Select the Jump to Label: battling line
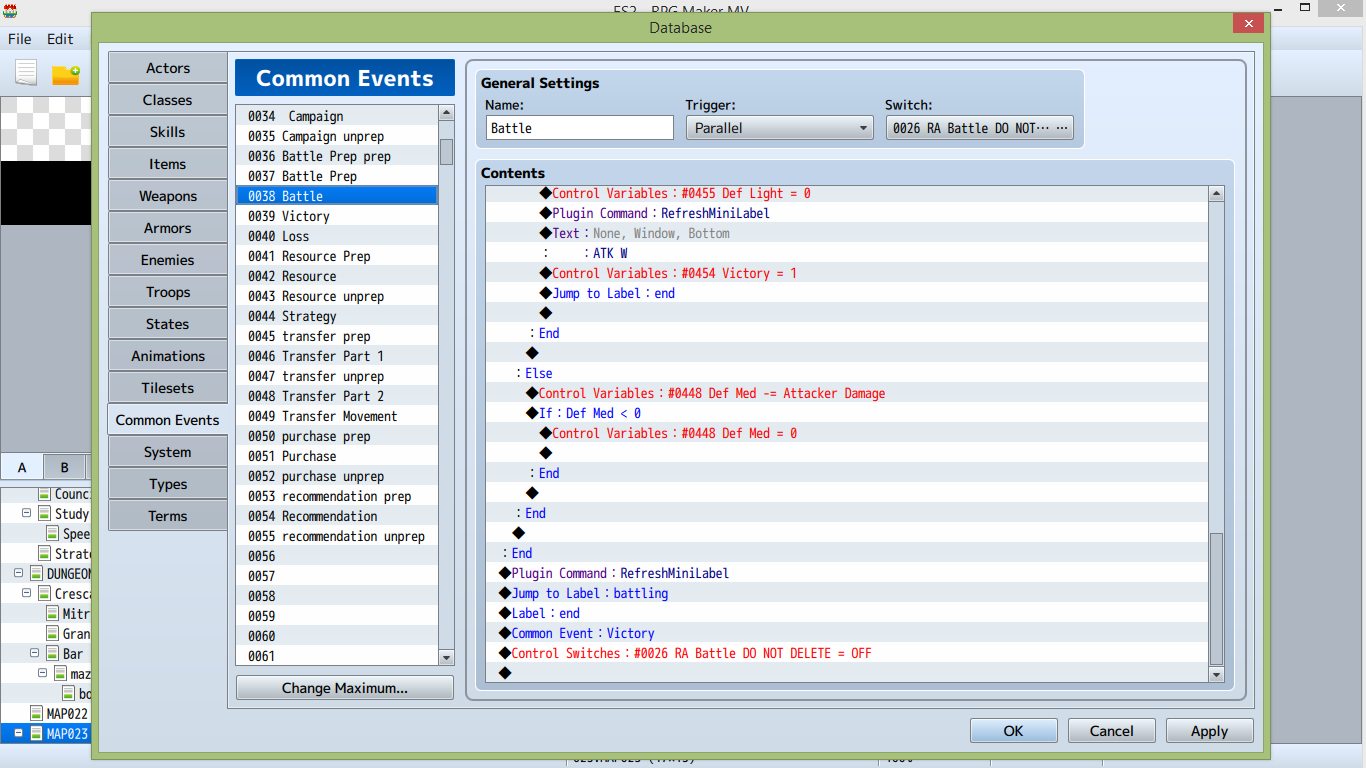Viewport: 1366px width, 768px height. click(847, 593)
